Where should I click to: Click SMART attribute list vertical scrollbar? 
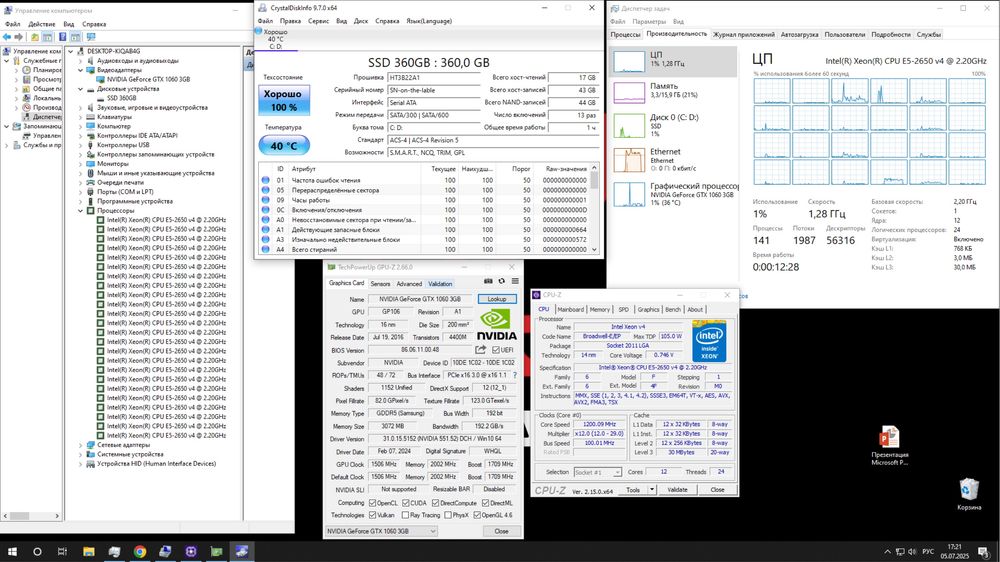[x=594, y=209]
